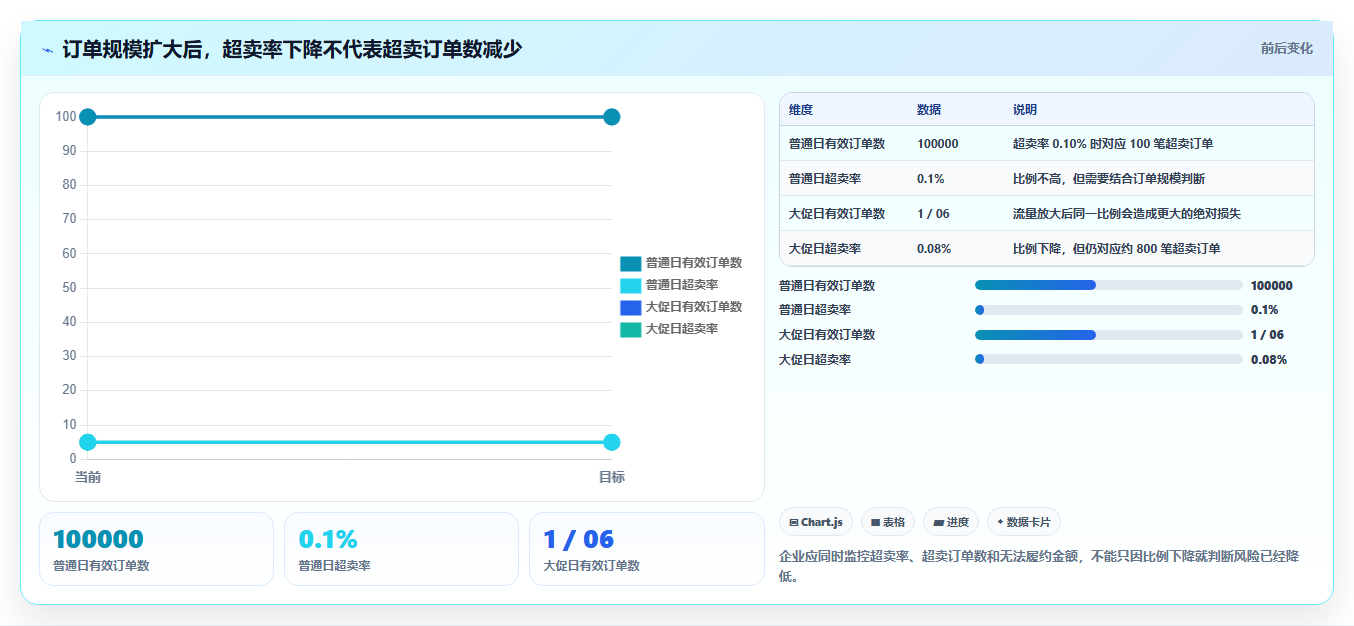Screen dimensions: 1354x626
Task: Click the light-cyan chart point above 当前
Action: click(x=88, y=442)
